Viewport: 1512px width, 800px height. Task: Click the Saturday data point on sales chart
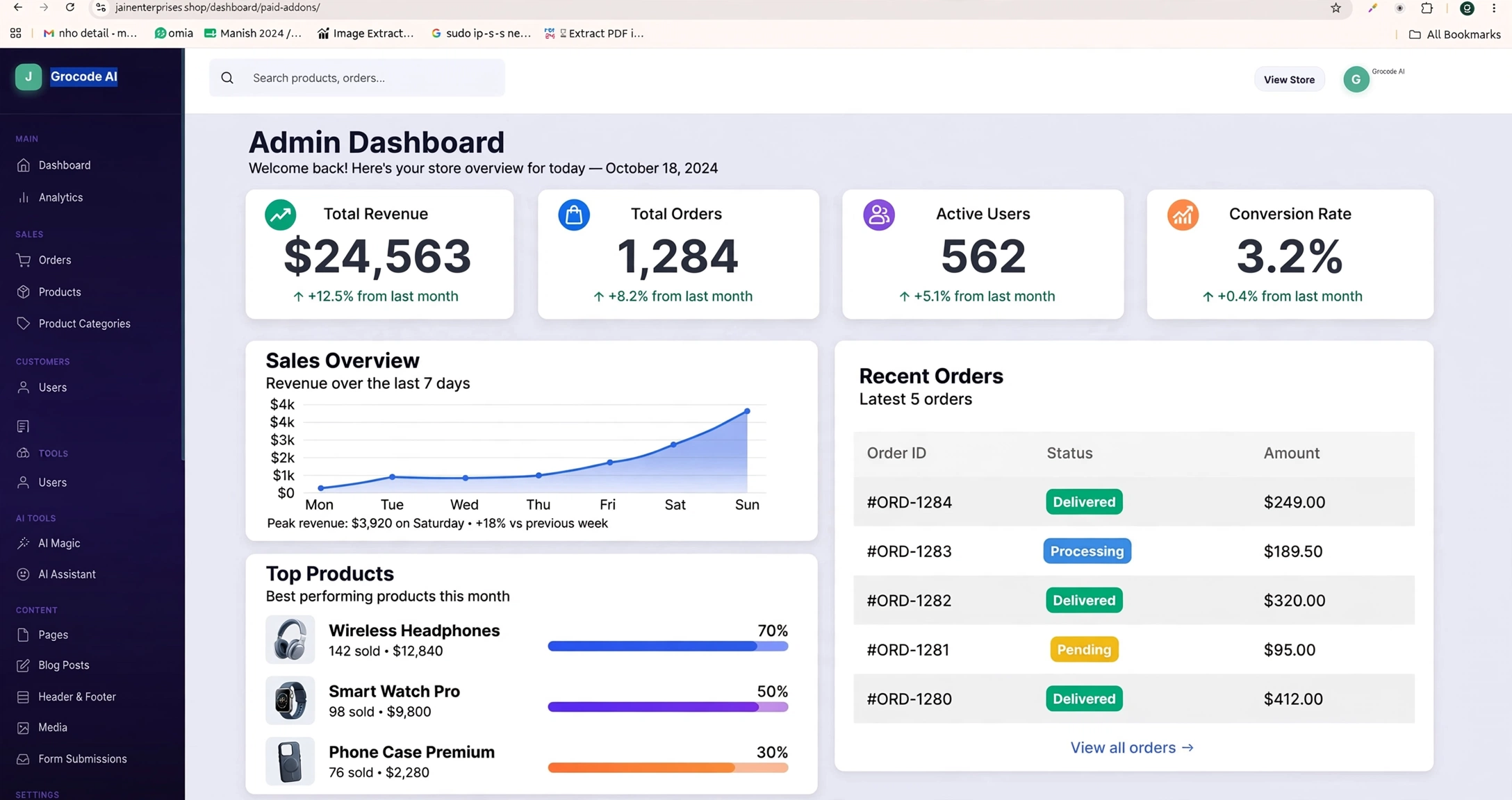pos(673,444)
